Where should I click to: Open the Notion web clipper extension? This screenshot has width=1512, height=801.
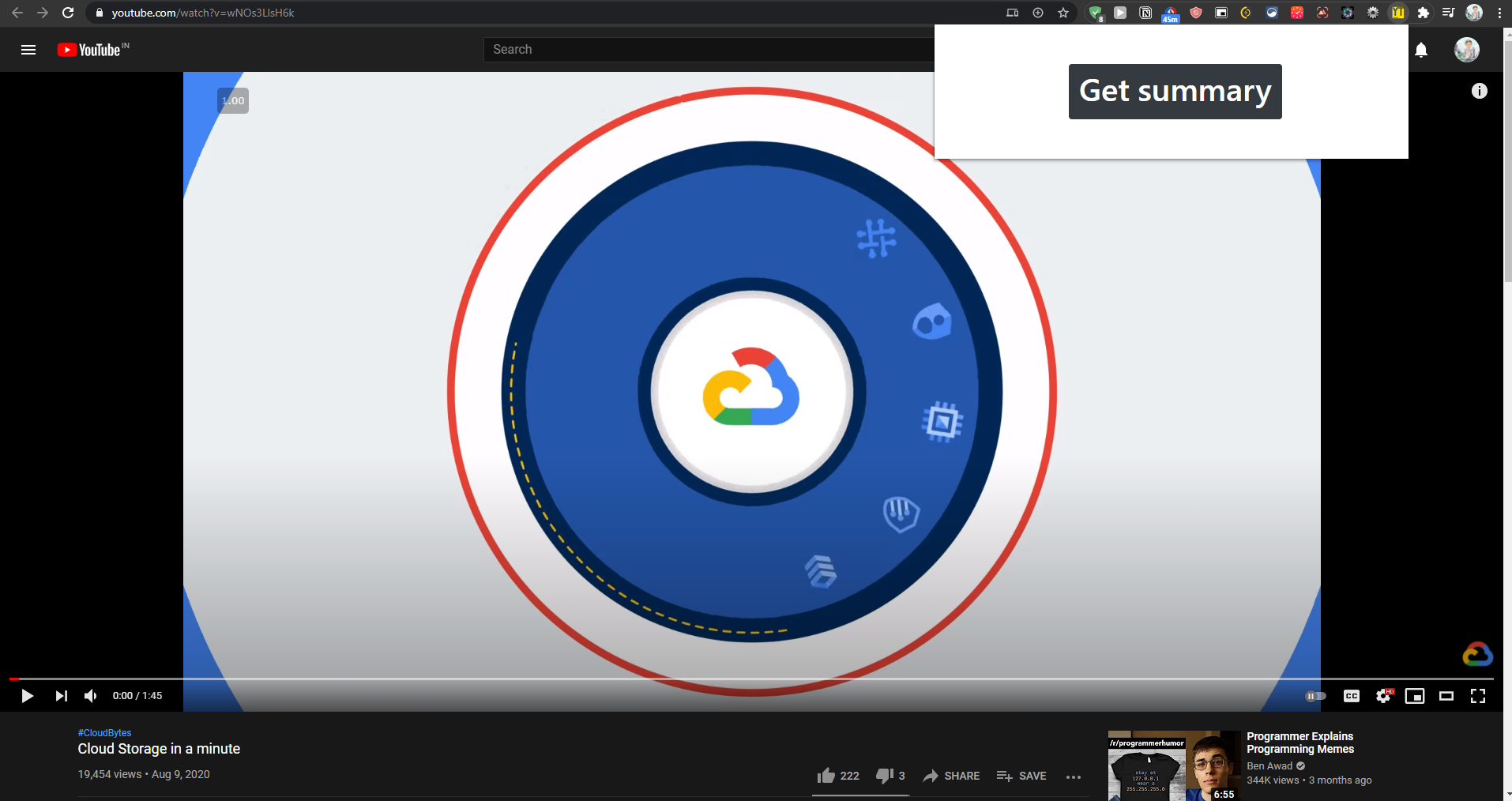coord(1145,13)
